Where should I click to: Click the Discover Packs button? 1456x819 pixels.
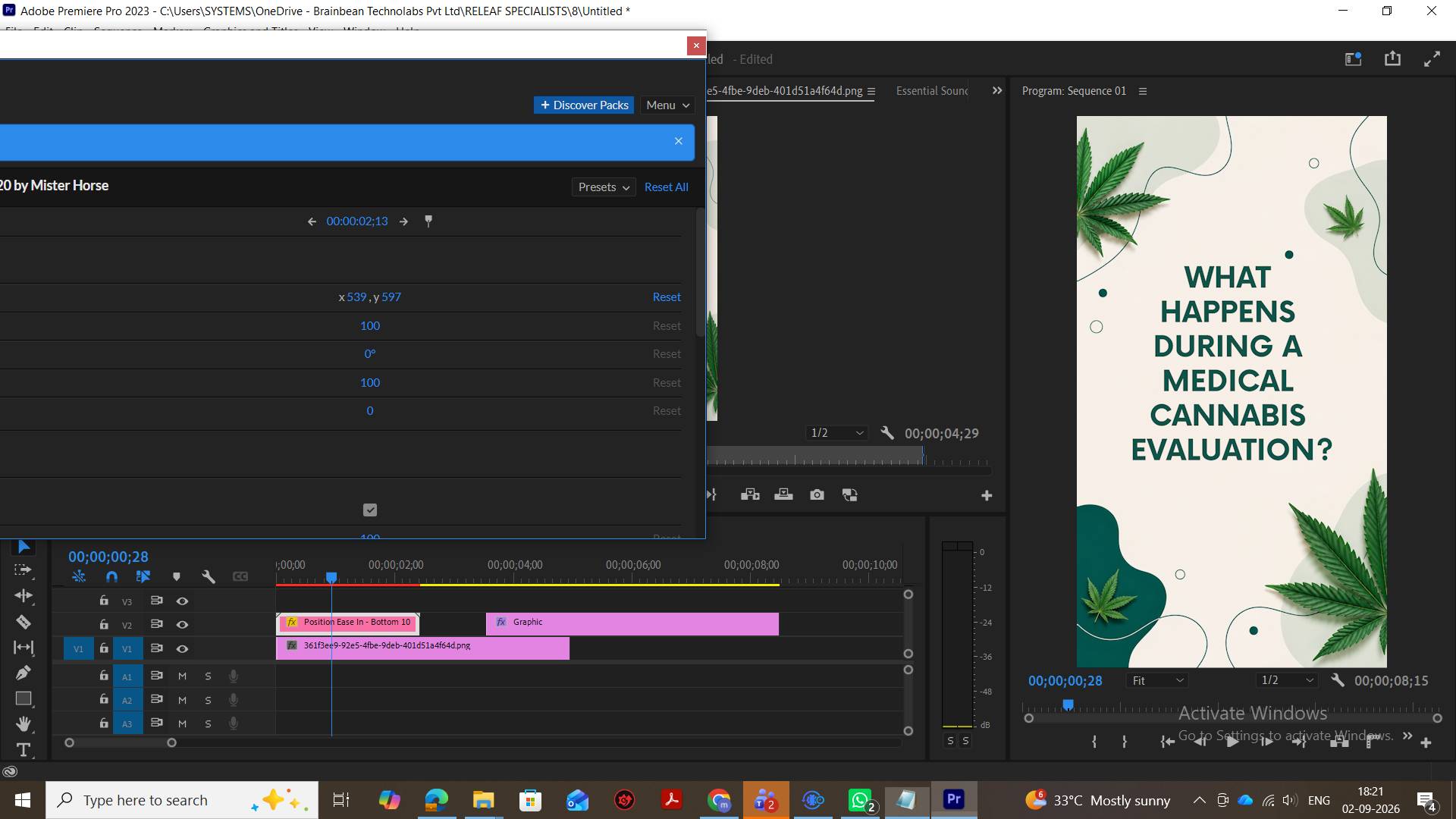[x=584, y=105]
